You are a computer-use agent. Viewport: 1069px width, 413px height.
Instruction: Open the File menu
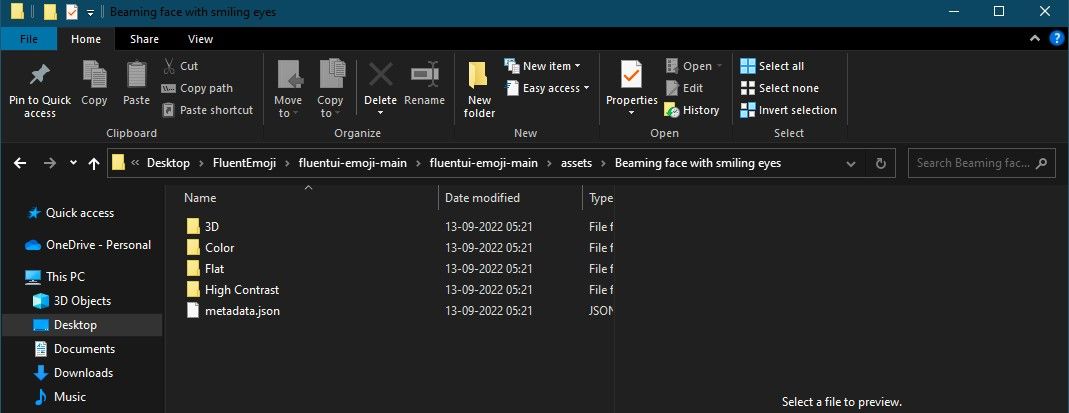[29, 39]
